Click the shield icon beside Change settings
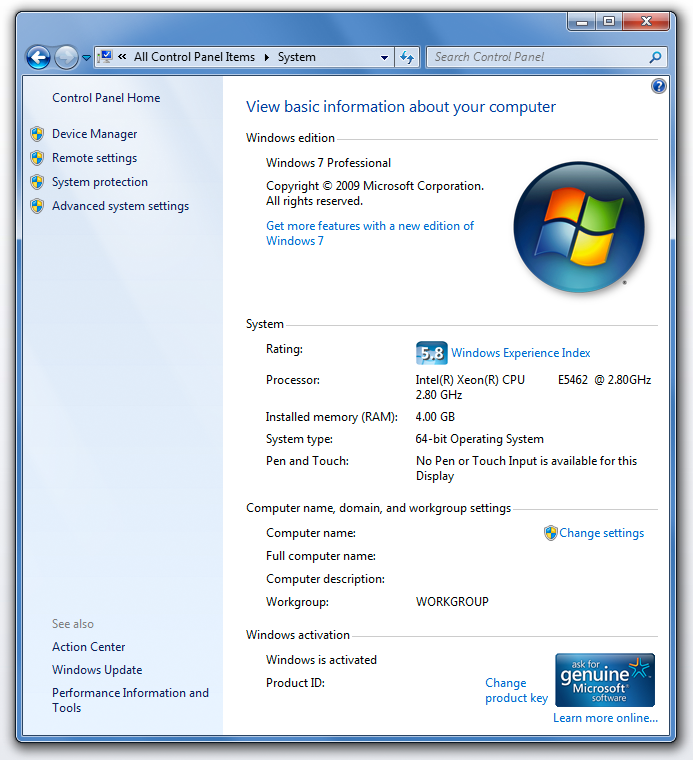Viewport: 693px width, 760px height. click(x=551, y=533)
